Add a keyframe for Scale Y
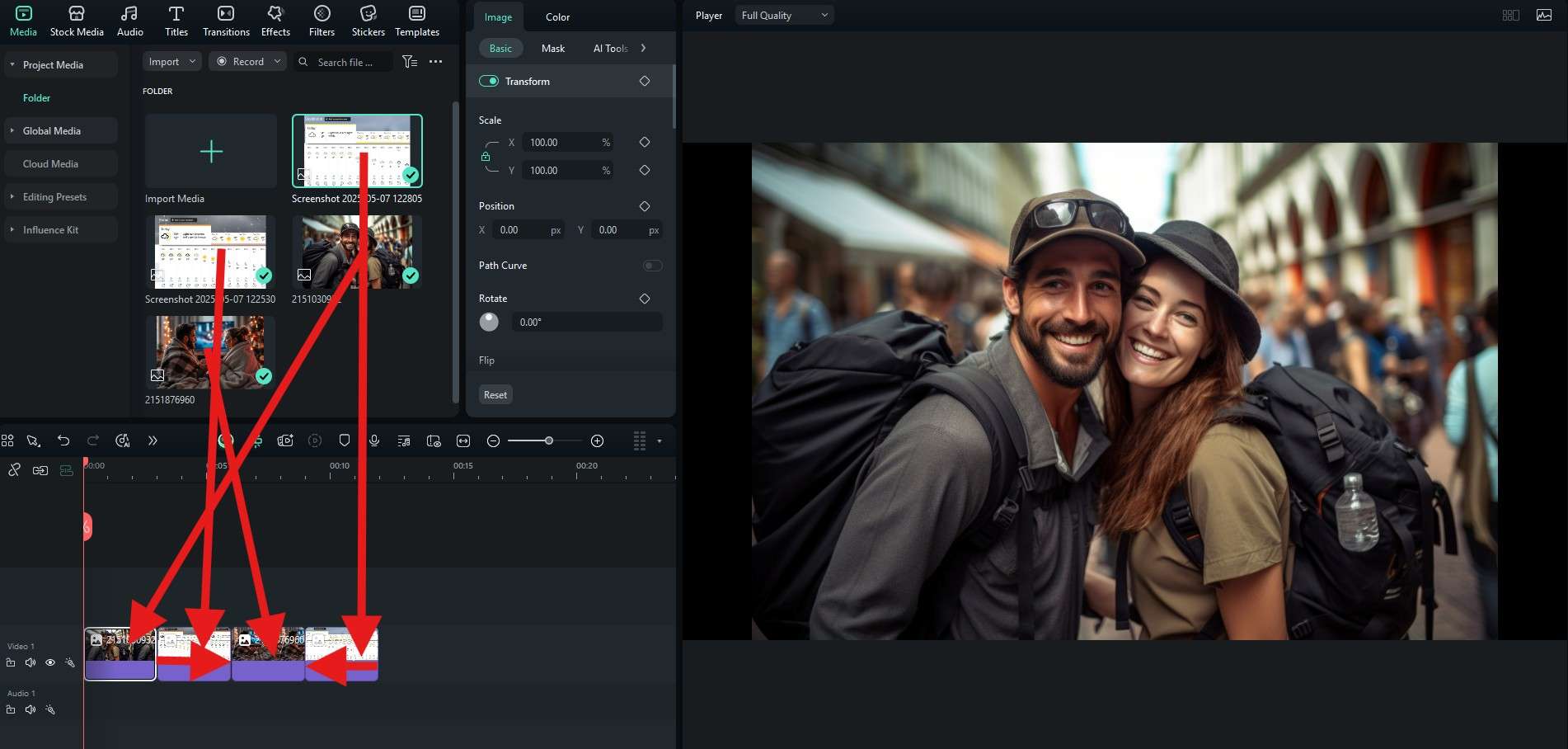Viewport: 1568px width, 749px height. pos(645,170)
